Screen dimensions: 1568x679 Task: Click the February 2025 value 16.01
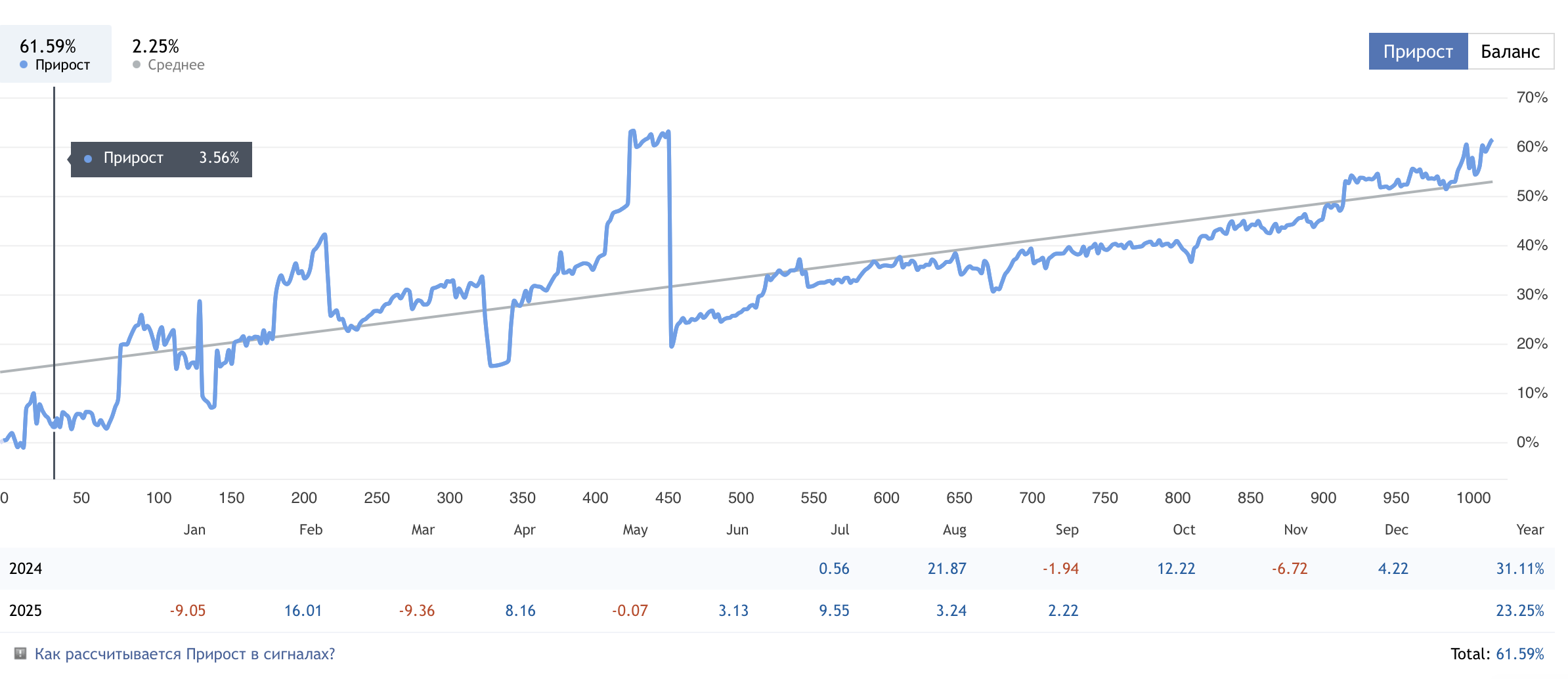pos(303,611)
